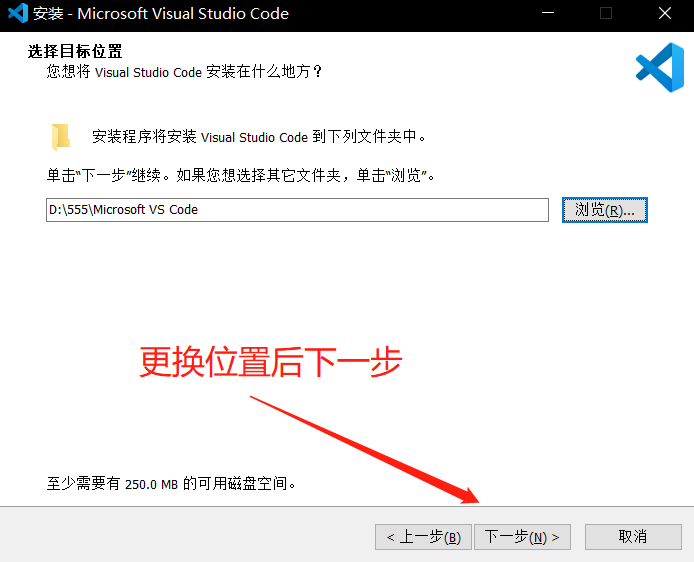Click the text 安装程序将安装 Visual Studio Code 到下列文件夹中

(x=258, y=137)
